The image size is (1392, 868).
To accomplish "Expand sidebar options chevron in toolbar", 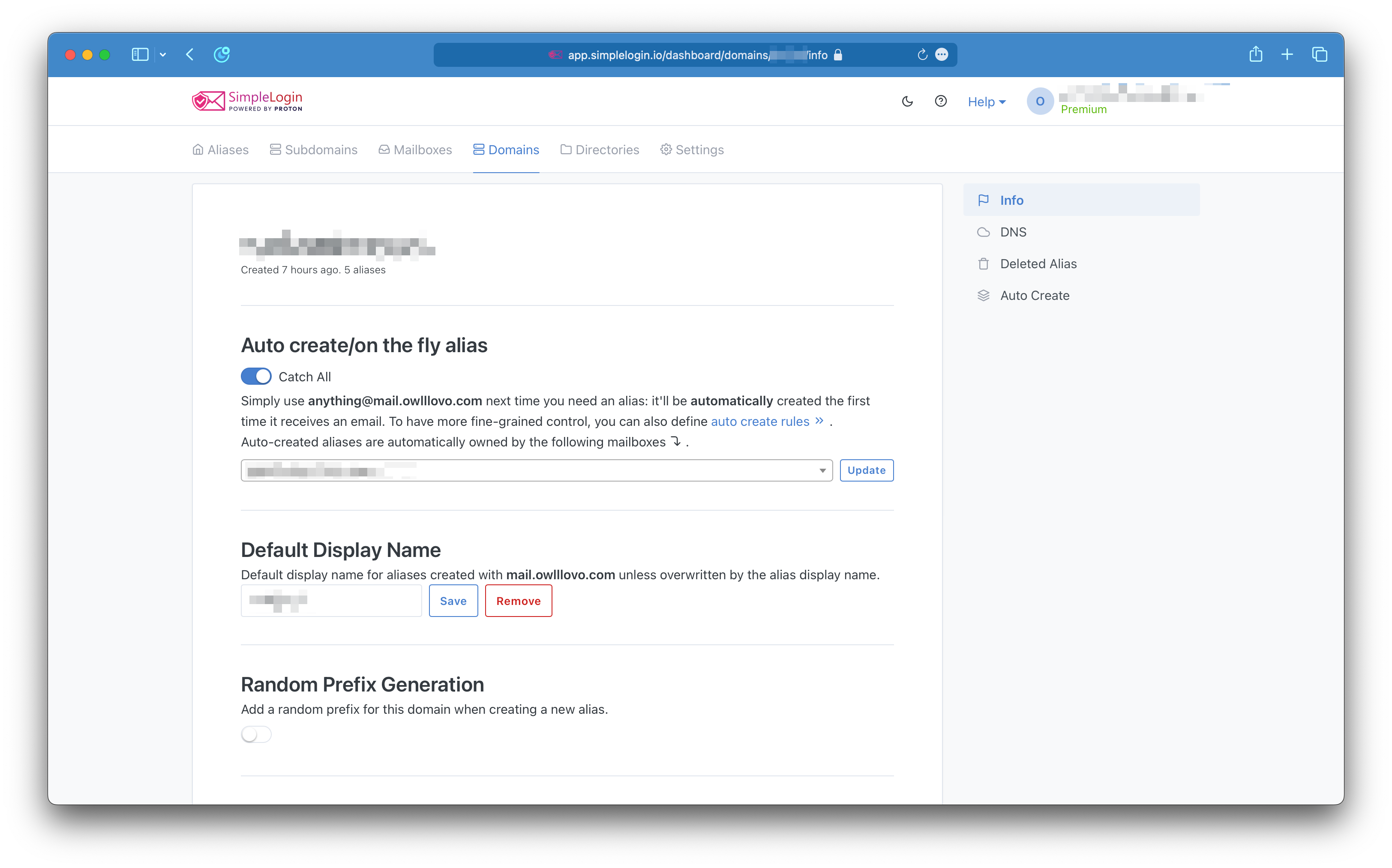I will [x=163, y=54].
